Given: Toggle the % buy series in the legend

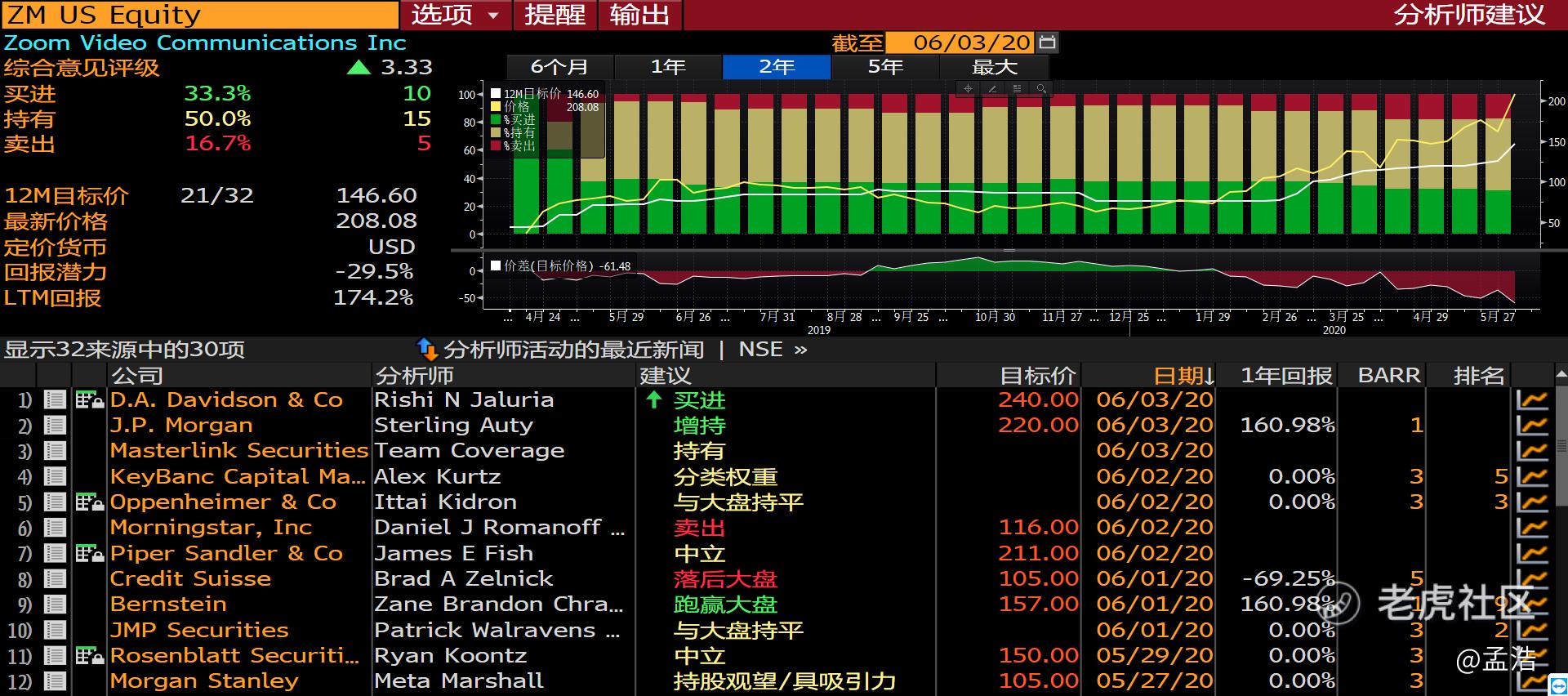Looking at the screenshot, I should [496, 120].
